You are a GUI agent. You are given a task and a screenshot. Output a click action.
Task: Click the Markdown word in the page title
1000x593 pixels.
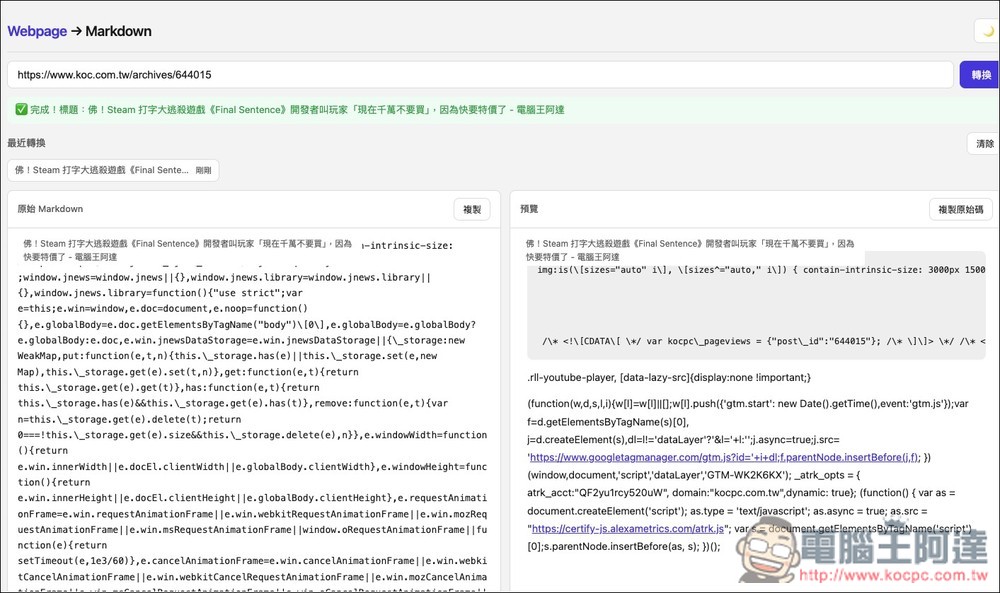pos(119,31)
